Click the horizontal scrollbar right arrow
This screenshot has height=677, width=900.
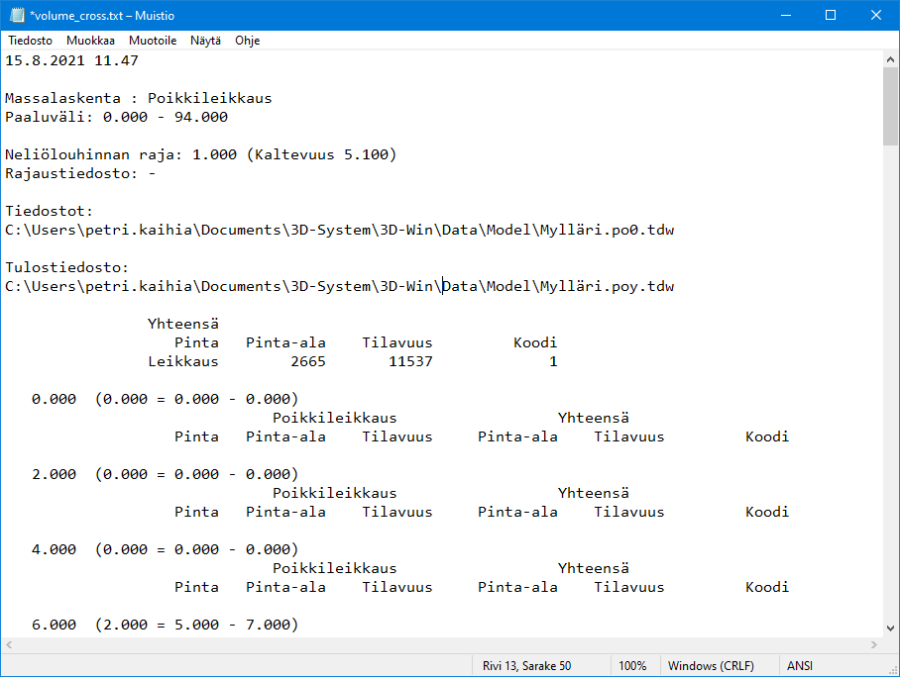[x=873, y=645]
